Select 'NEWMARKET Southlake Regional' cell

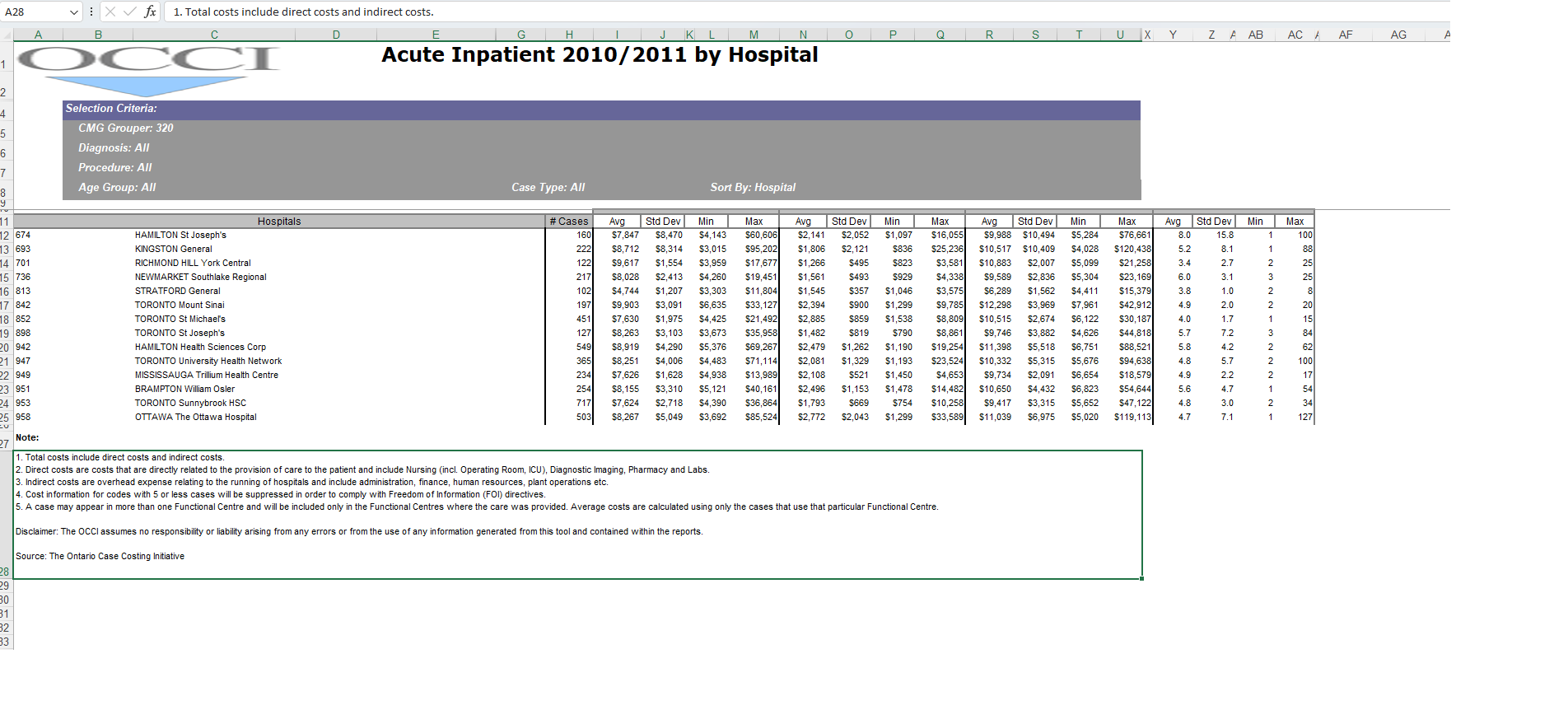200,278
